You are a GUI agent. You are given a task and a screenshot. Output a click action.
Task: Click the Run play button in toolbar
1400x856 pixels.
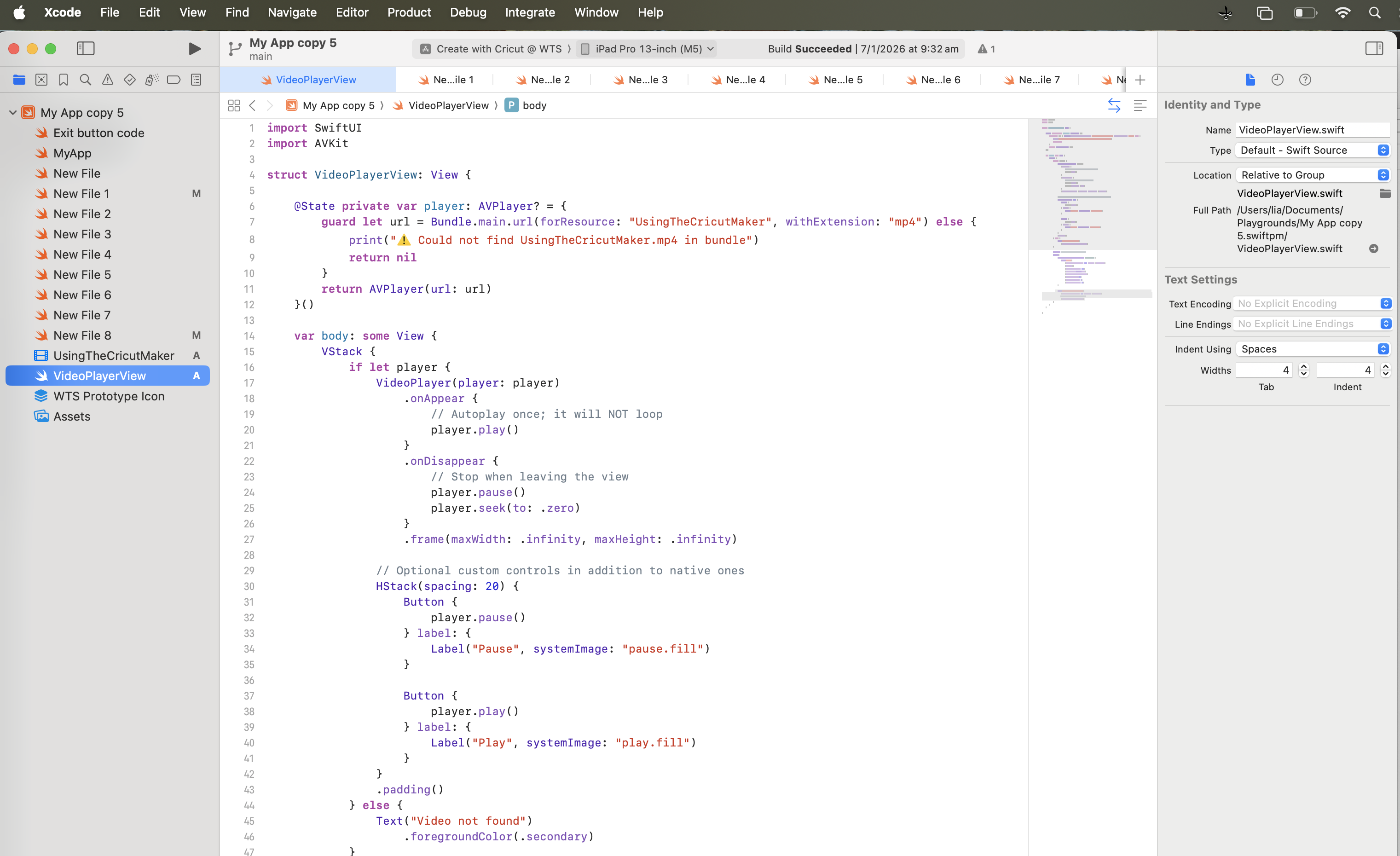(194, 49)
